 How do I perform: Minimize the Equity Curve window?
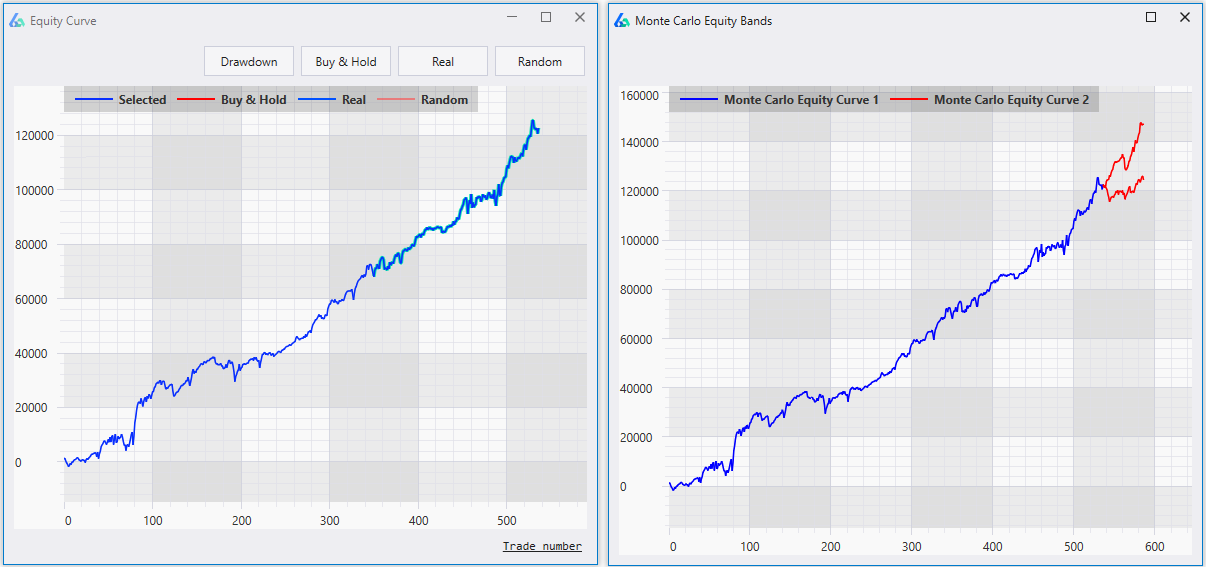tap(512, 18)
